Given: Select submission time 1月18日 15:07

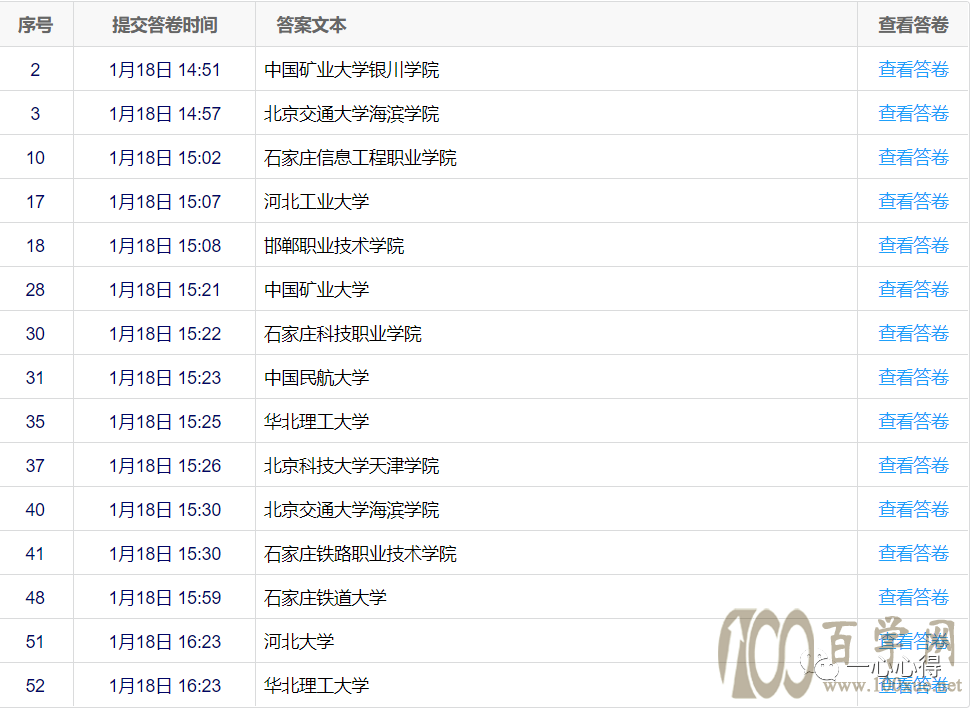Looking at the screenshot, I should (165, 202).
